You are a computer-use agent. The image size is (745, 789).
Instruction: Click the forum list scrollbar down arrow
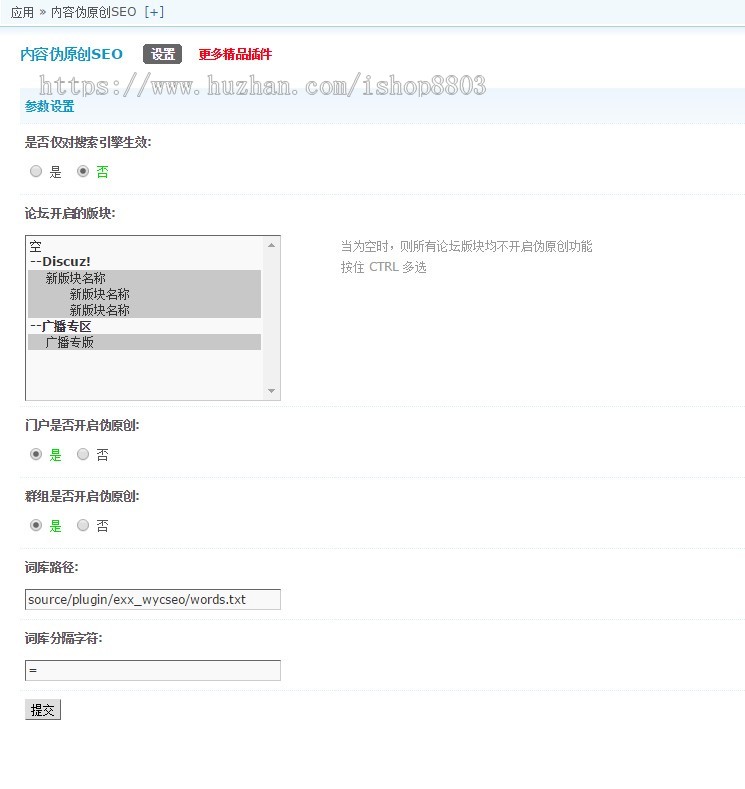click(272, 391)
